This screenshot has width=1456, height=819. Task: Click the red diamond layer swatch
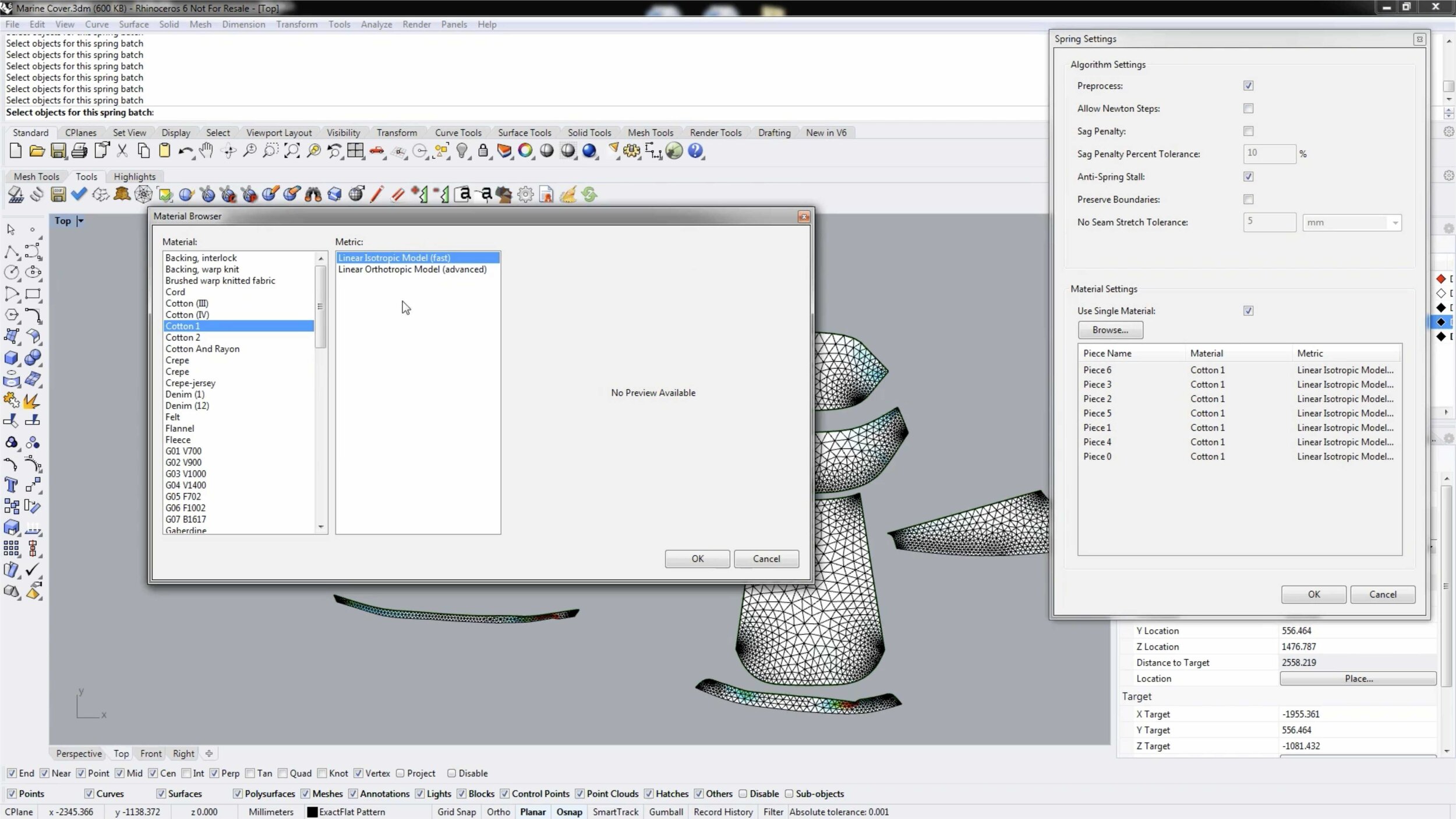[1441, 279]
